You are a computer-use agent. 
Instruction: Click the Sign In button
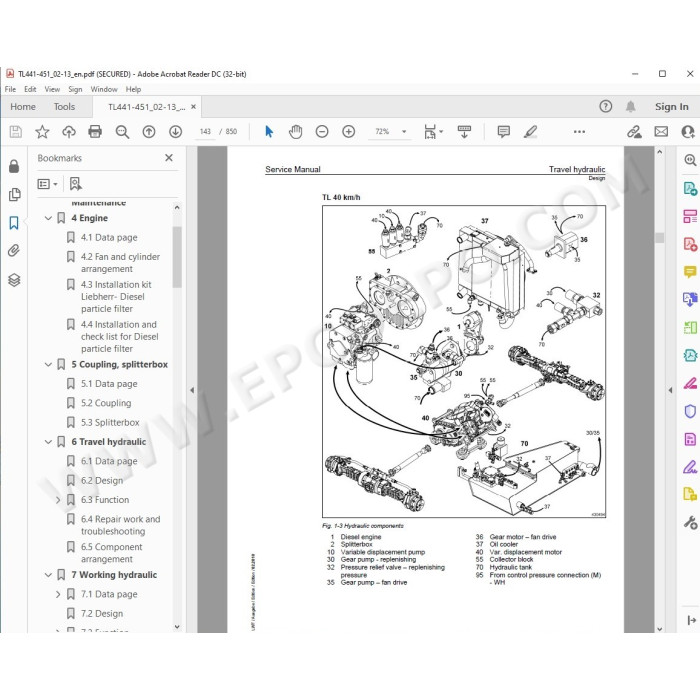[671, 107]
